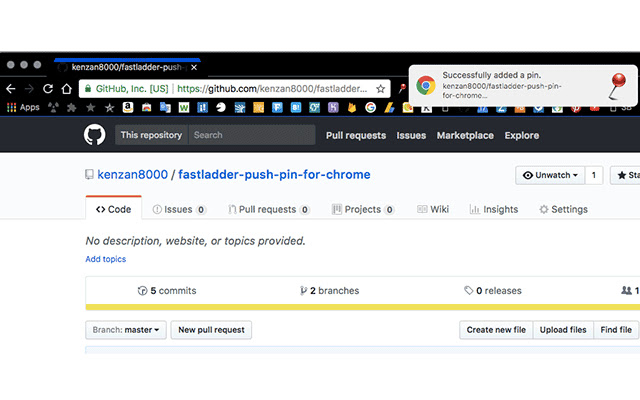Open the Amazon bookmark
Screen dimensions: 640x400
pyautogui.click(x=128, y=107)
